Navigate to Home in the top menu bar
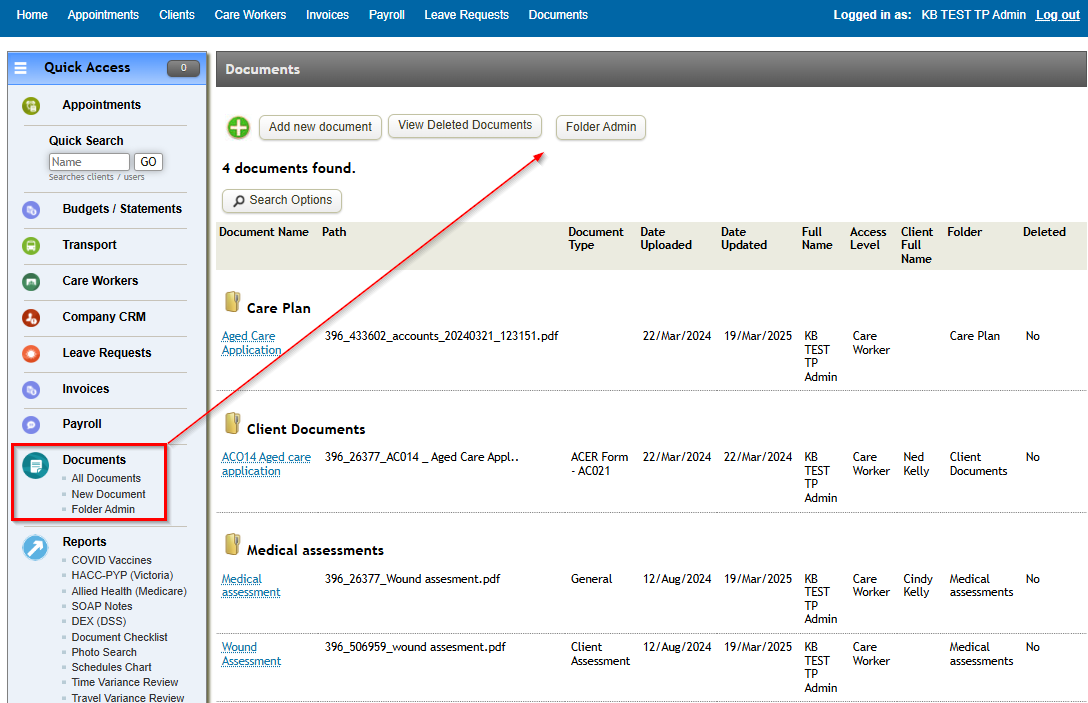 [x=32, y=14]
